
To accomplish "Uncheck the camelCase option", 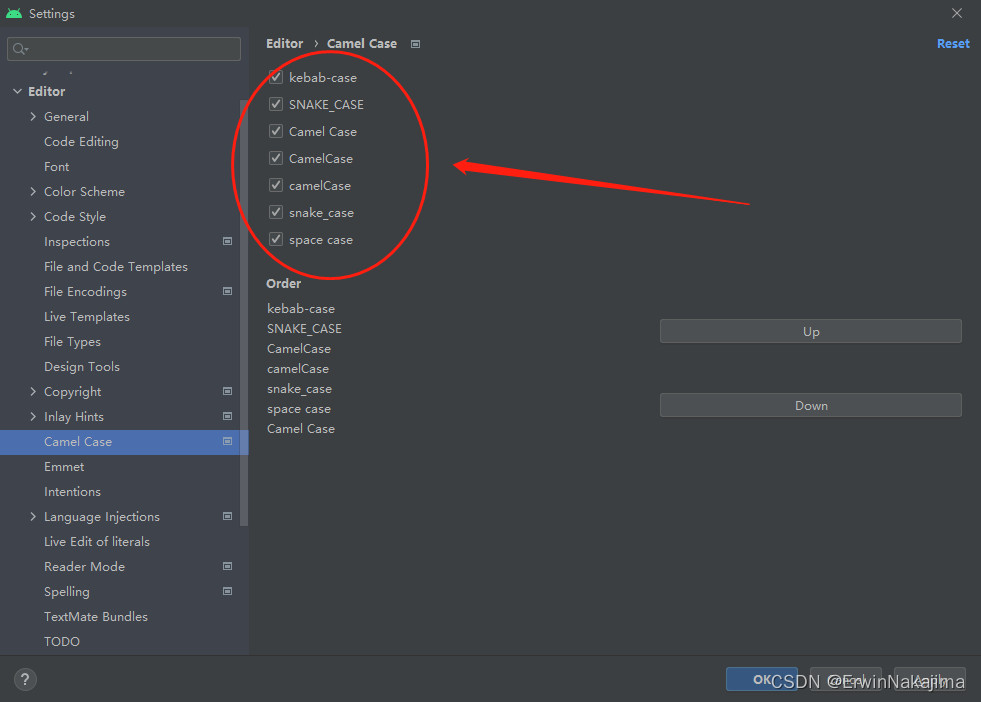I will click(x=275, y=185).
